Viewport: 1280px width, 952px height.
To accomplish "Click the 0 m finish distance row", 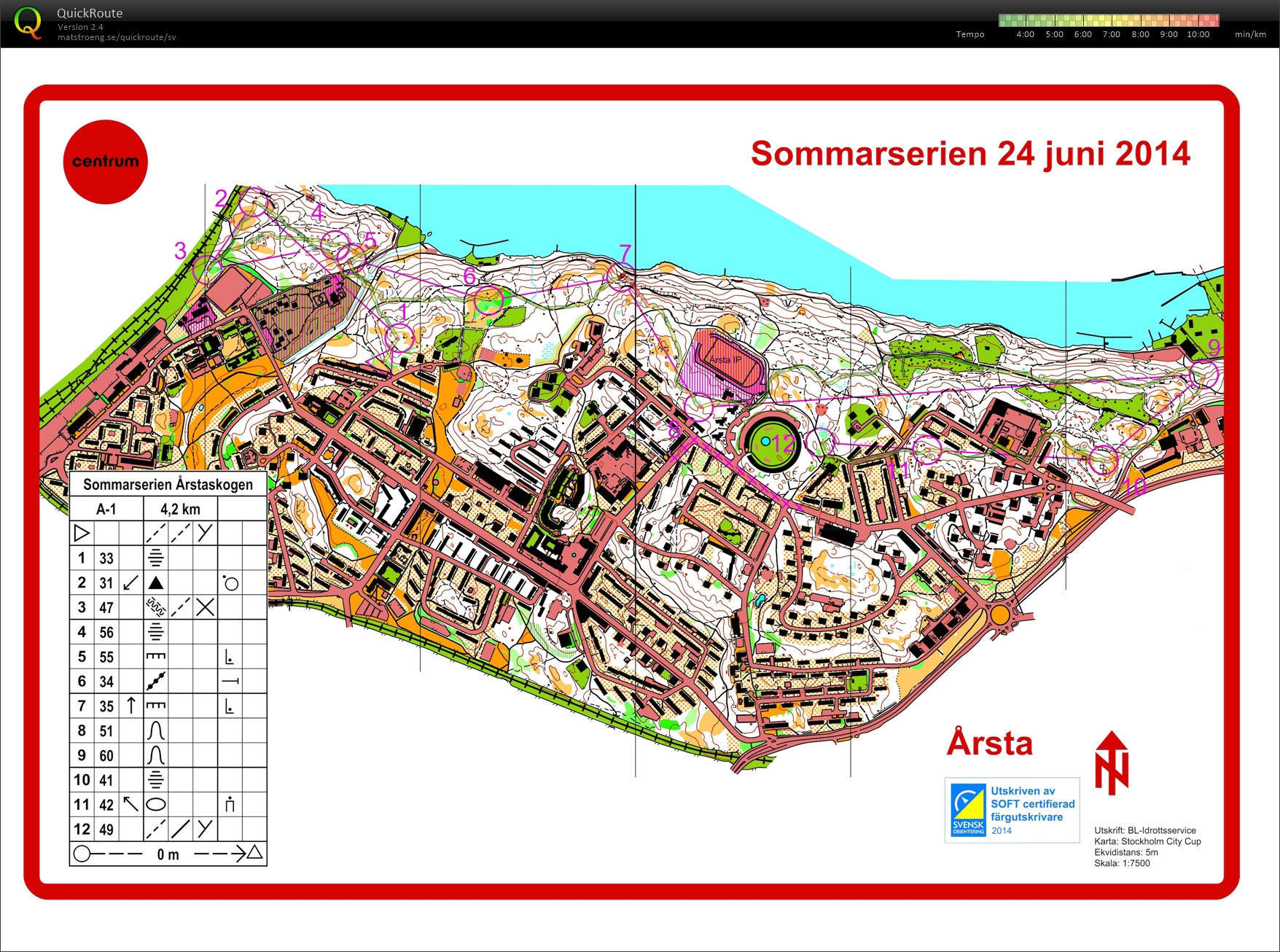I will 168,854.
